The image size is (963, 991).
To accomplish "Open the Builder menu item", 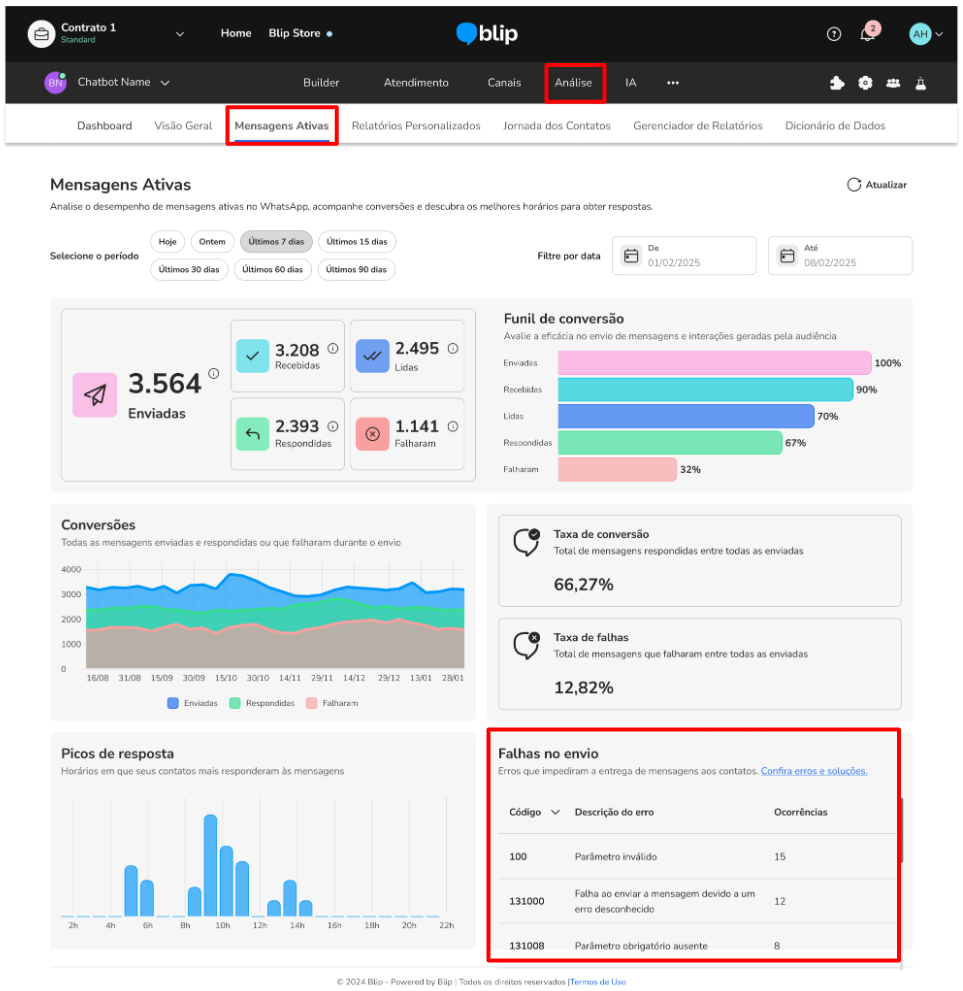I will click(x=321, y=83).
